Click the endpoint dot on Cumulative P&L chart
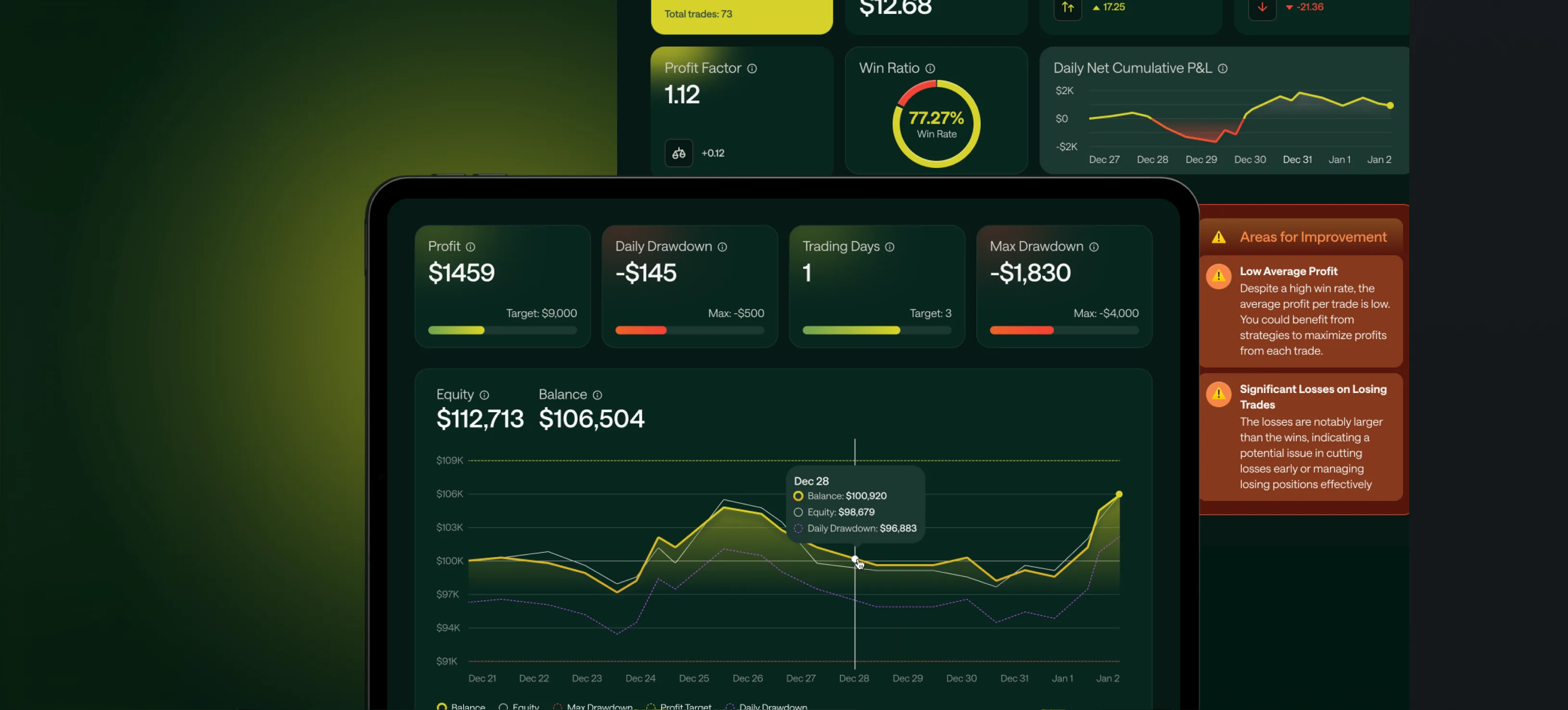This screenshot has height=710, width=1568. (1390, 106)
